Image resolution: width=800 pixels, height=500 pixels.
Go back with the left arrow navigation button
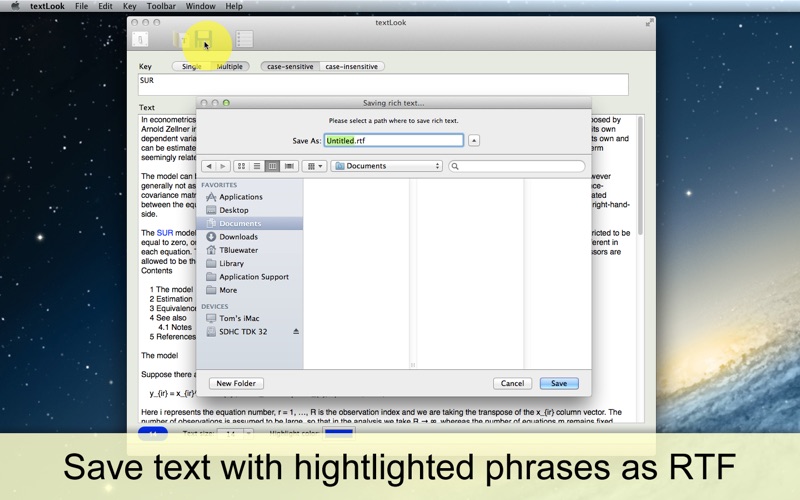209,166
